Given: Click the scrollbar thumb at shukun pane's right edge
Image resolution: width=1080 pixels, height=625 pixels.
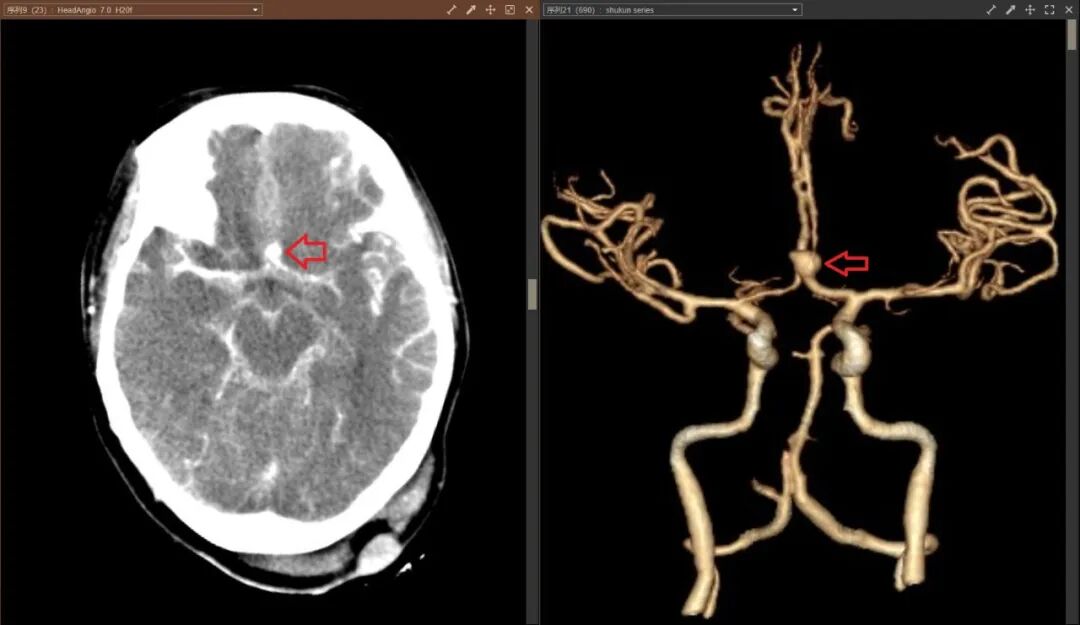Looking at the screenshot, I should tap(1071, 36).
